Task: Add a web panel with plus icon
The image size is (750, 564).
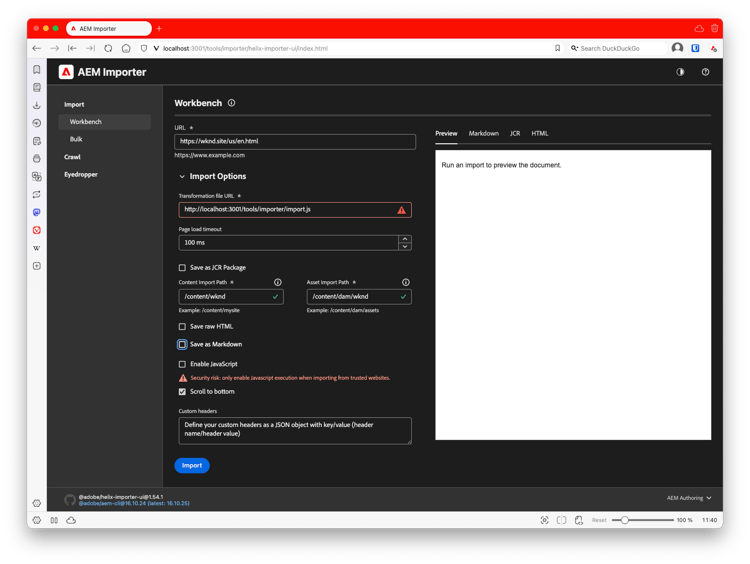Action: (37, 266)
